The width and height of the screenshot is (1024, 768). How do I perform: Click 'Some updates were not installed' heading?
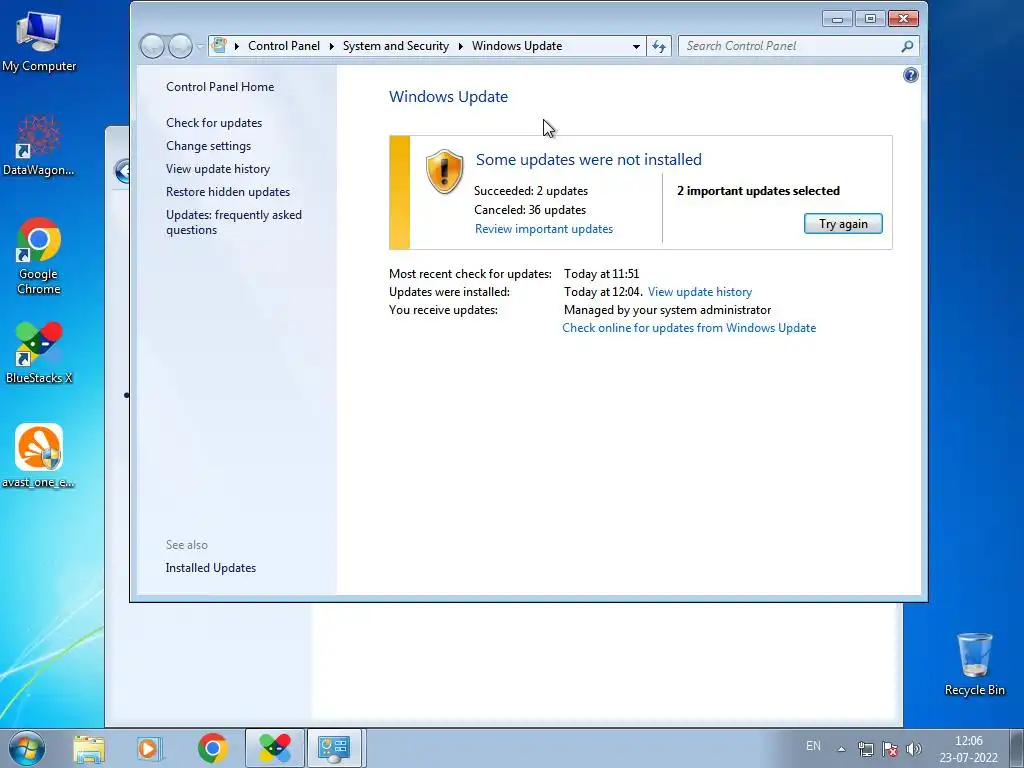point(588,159)
